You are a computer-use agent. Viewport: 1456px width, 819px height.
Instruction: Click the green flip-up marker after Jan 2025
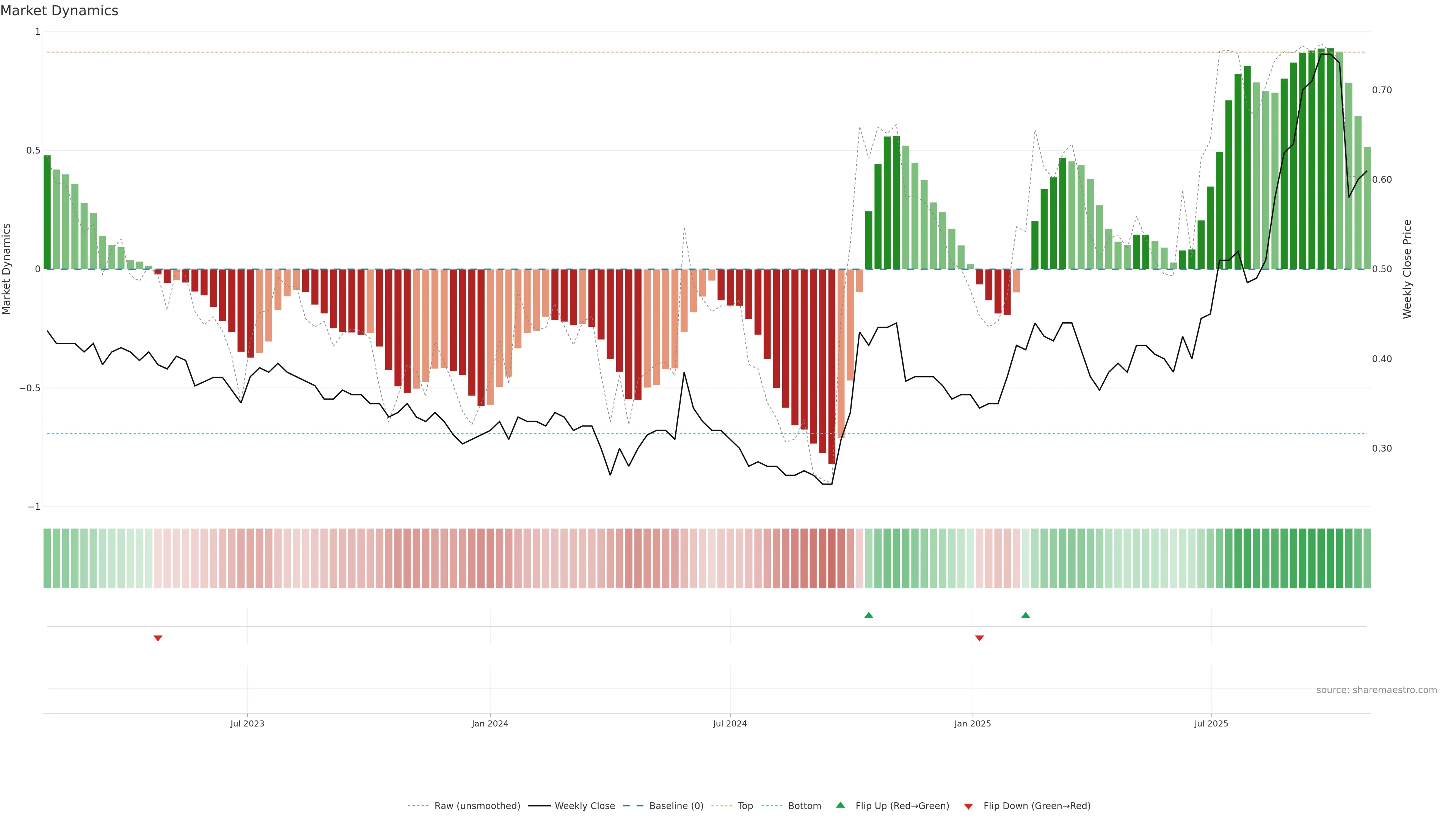1025,615
